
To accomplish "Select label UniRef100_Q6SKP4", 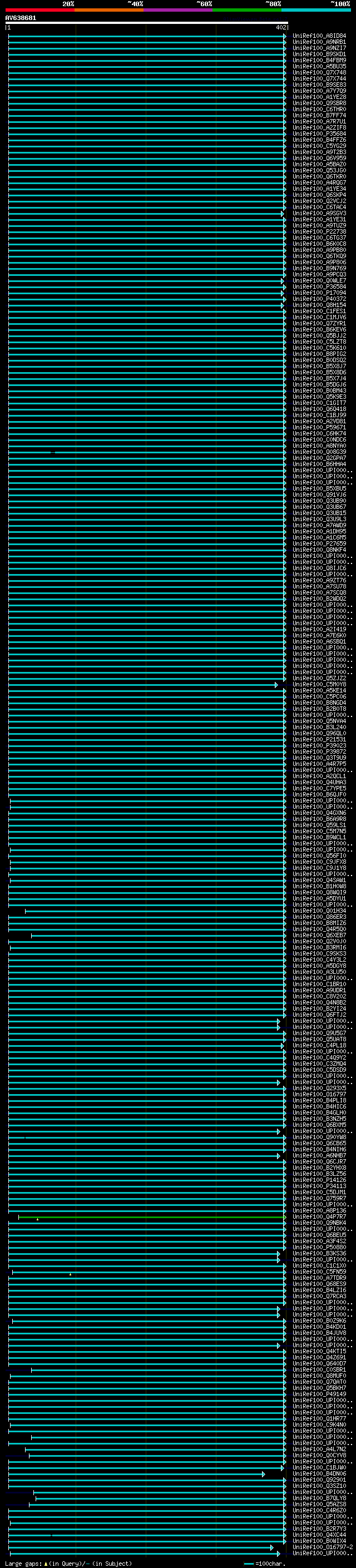I will [x=319, y=195].
